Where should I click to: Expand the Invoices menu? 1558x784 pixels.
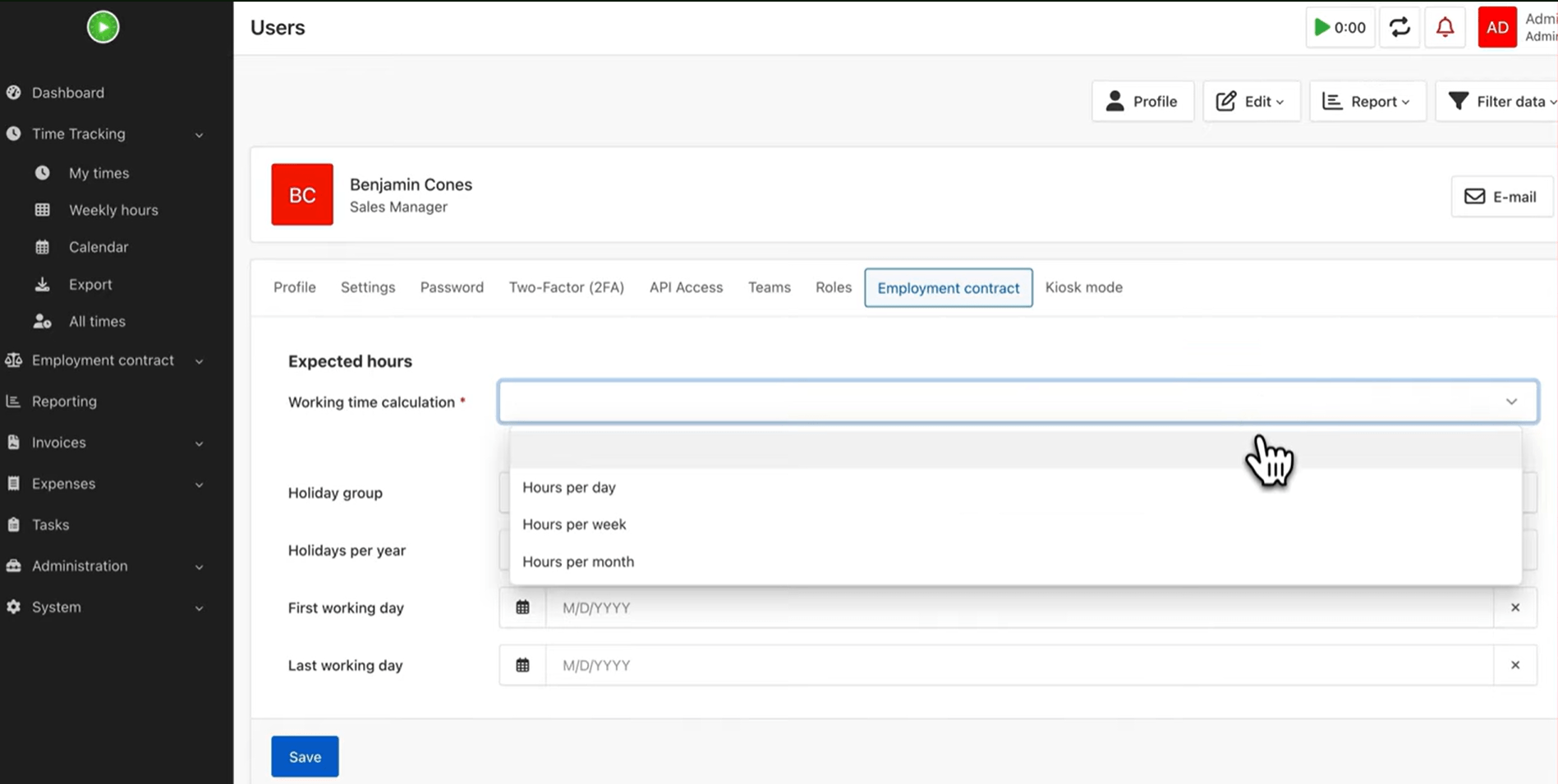point(199,443)
